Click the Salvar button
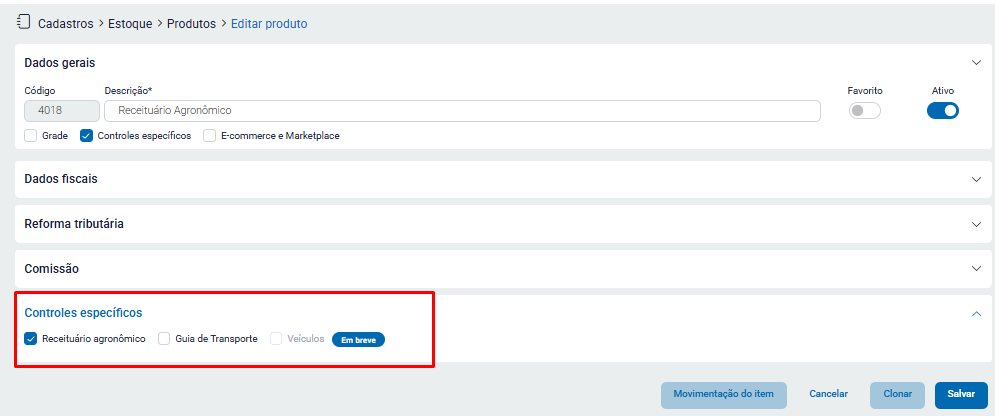995x416 pixels. tap(961, 394)
